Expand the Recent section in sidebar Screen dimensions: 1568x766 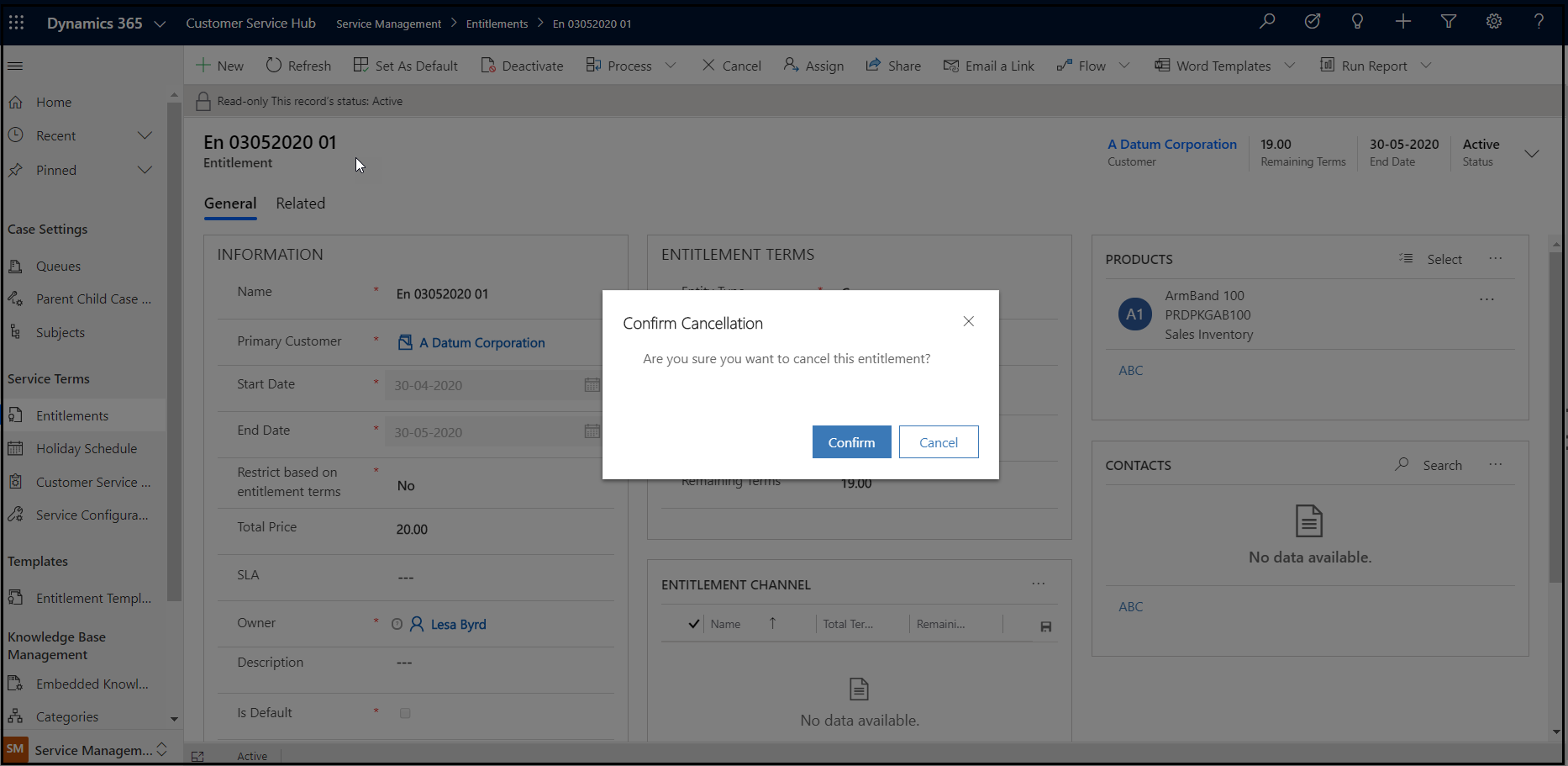click(145, 135)
